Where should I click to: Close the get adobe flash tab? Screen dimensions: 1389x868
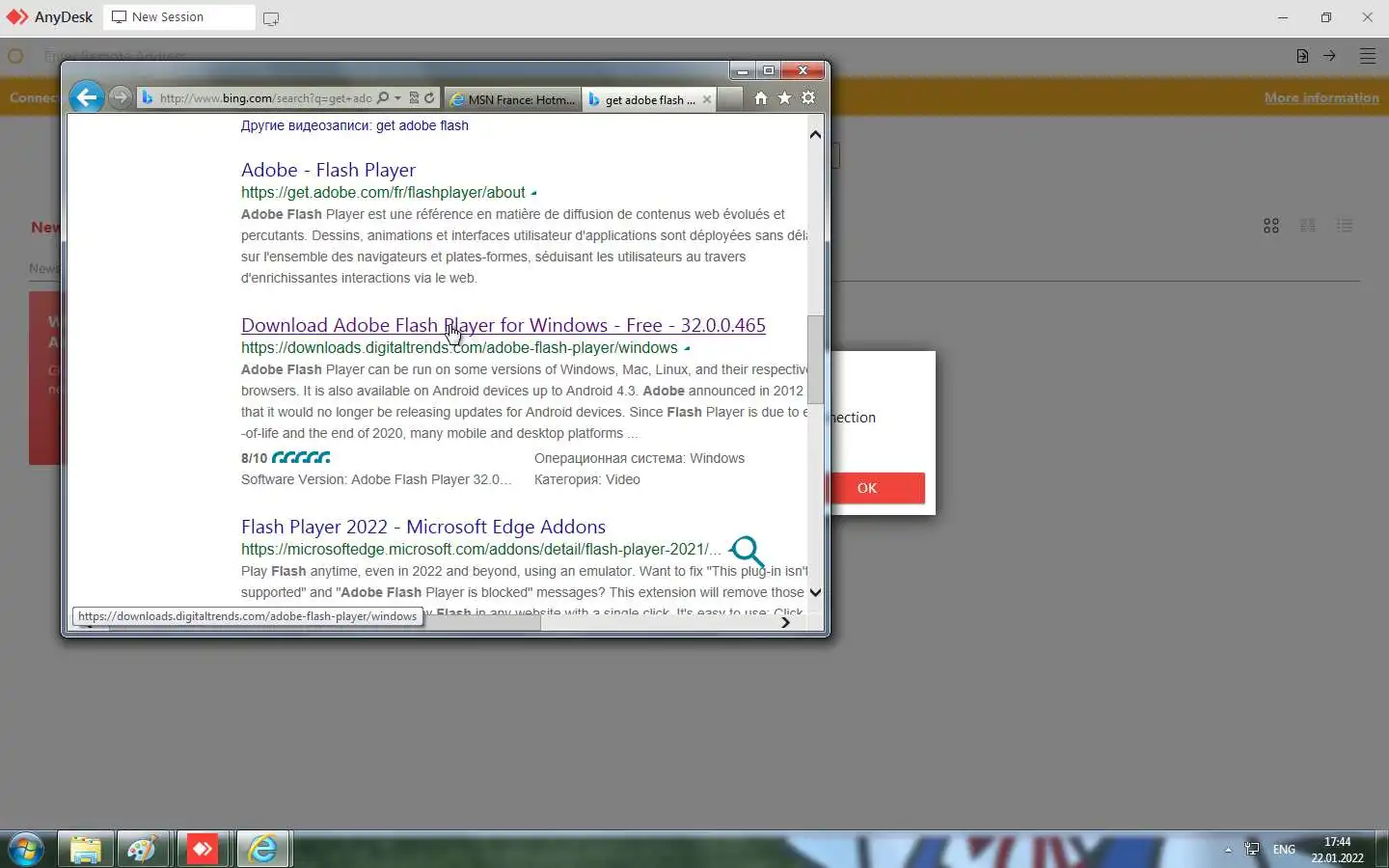point(707,99)
